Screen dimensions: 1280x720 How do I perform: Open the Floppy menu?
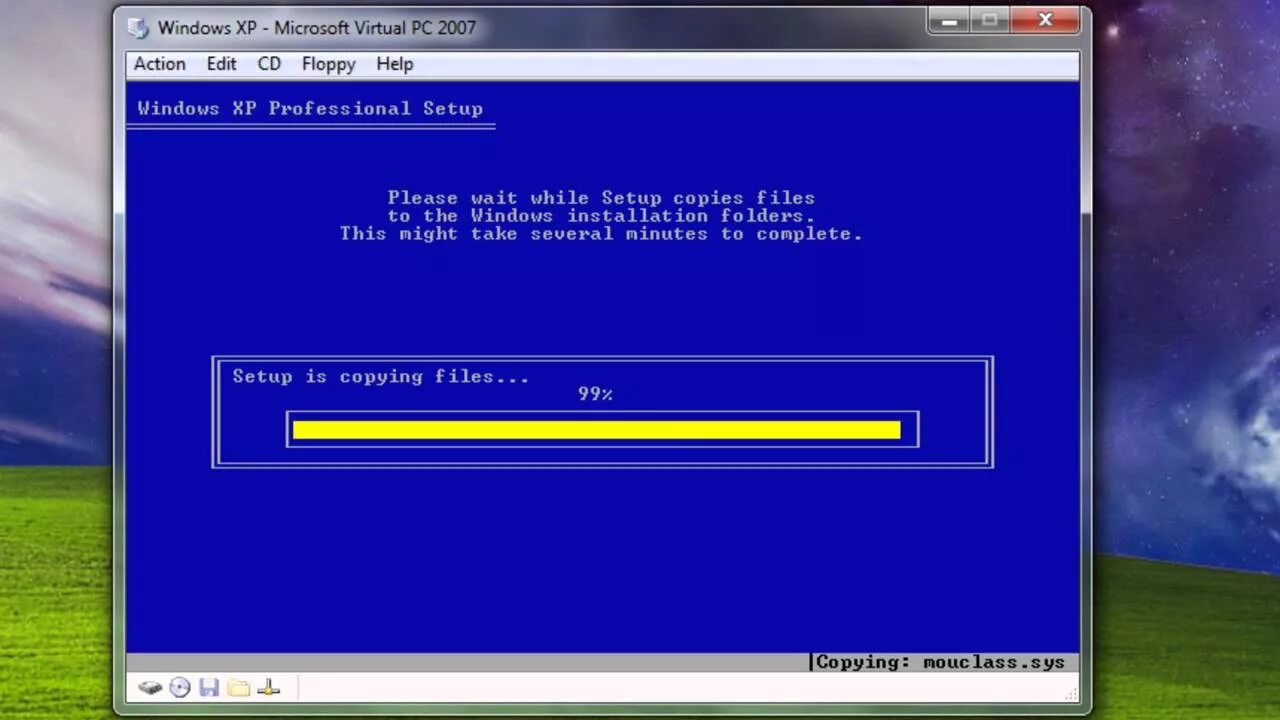pyautogui.click(x=328, y=64)
